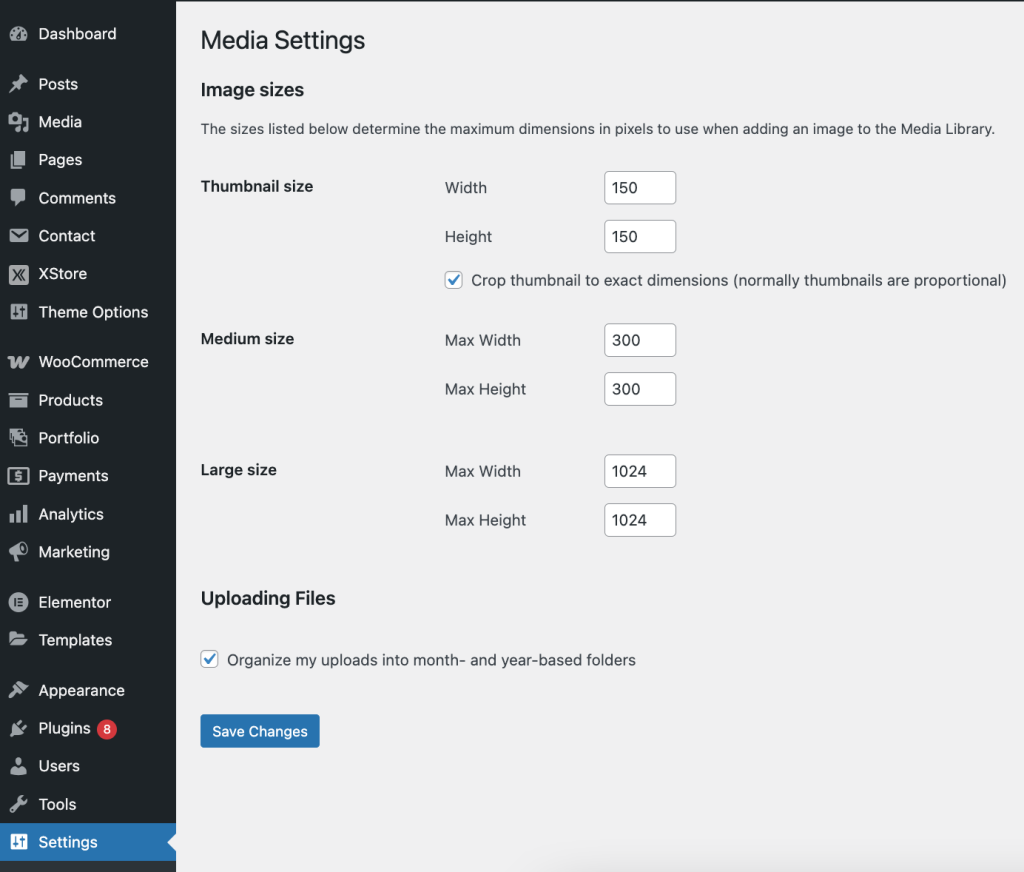This screenshot has height=872, width=1024.
Task: Open the Users admin page link
Action: click(59, 766)
